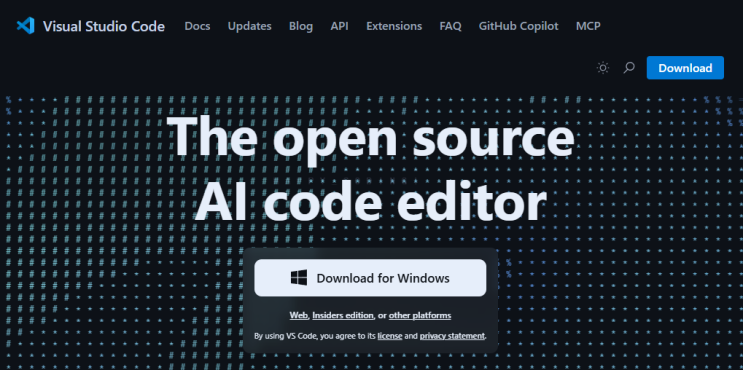Click the Windows logo in download button

pyautogui.click(x=299, y=278)
